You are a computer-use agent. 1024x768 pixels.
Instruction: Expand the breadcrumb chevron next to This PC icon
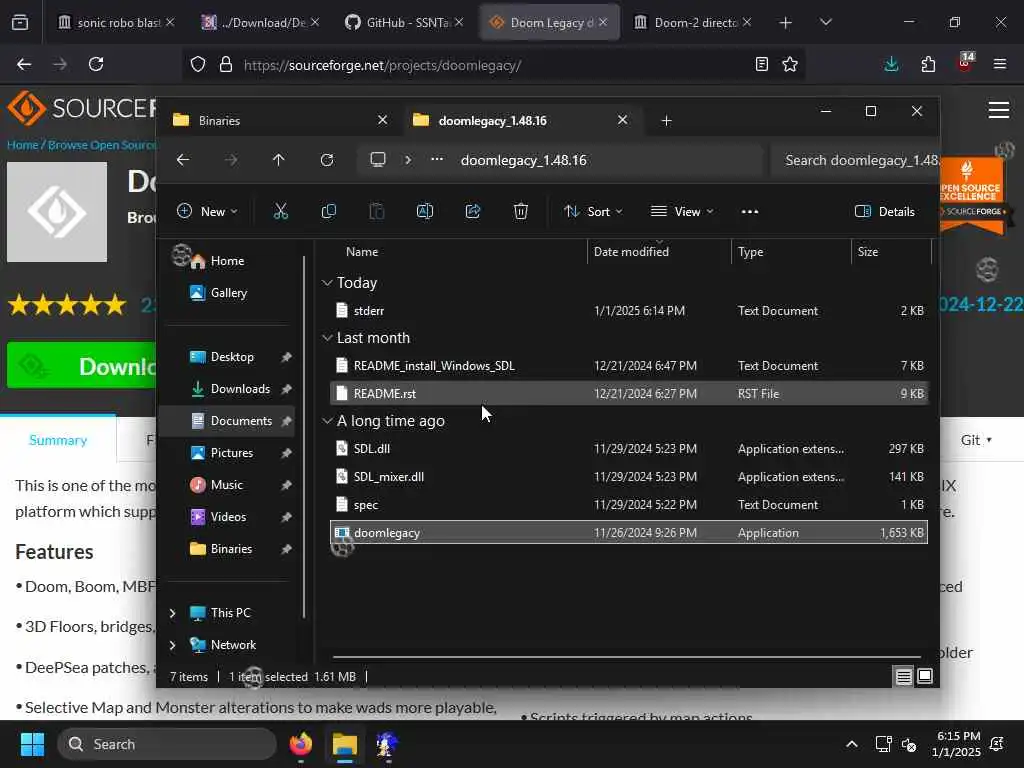408,159
